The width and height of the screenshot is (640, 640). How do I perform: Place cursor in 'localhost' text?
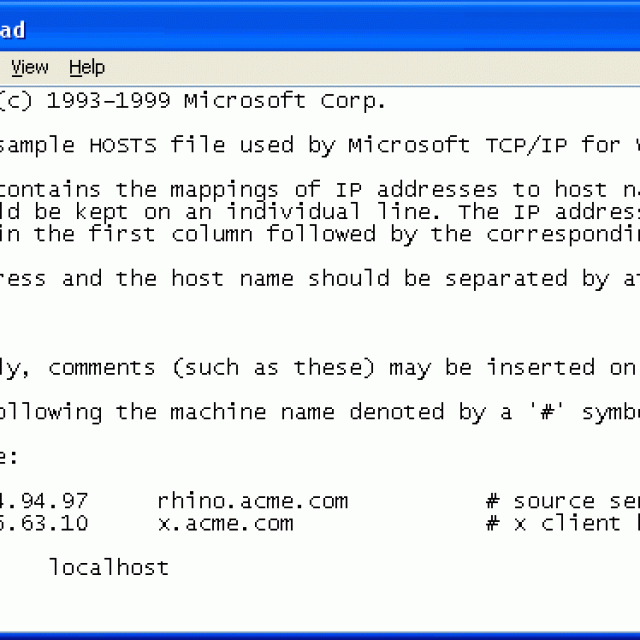(x=109, y=567)
